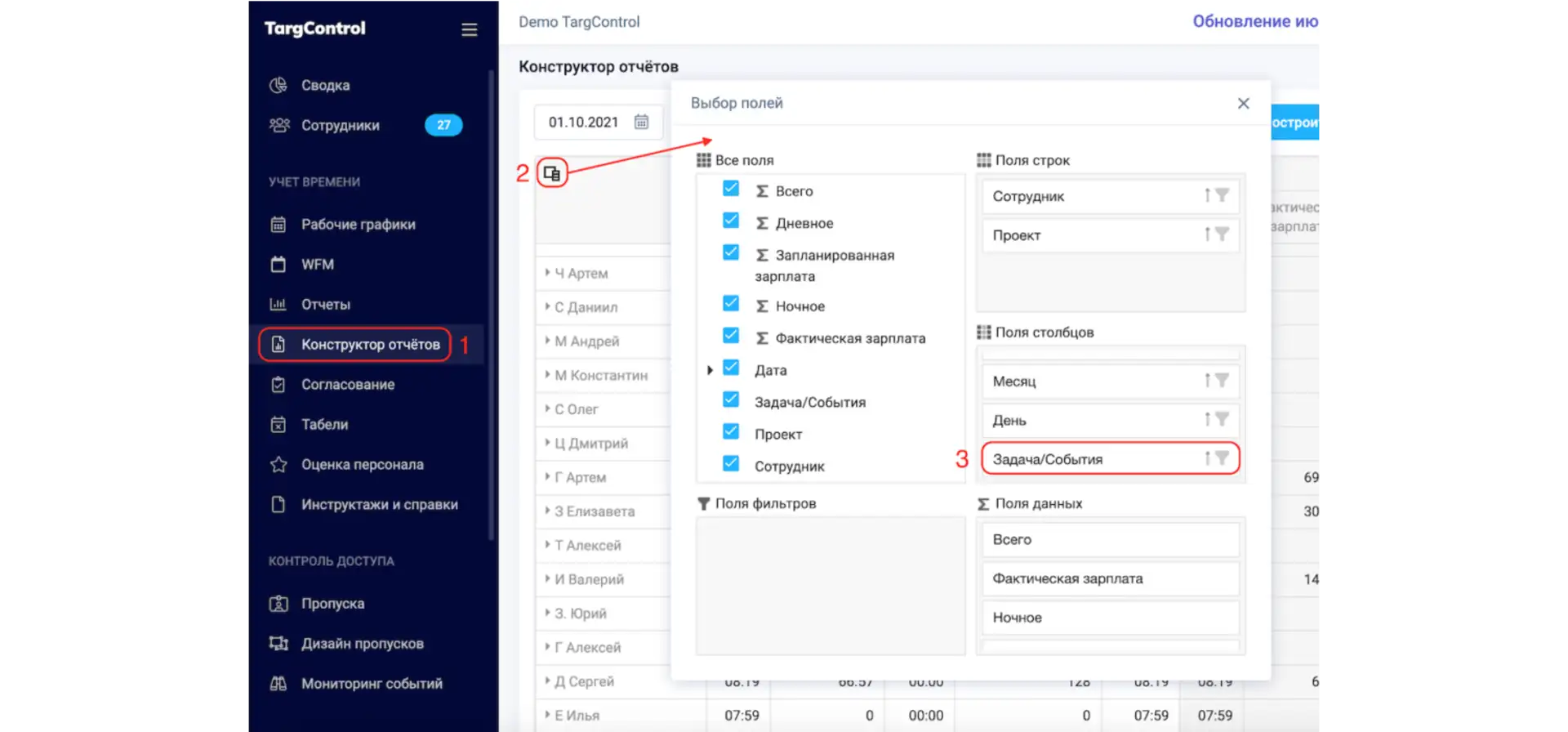Image resolution: width=1568 pixels, height=732 pixels.
Task: Open the Дизайн пропусков section
Action: pyautogui.click(x=362, y=644)
